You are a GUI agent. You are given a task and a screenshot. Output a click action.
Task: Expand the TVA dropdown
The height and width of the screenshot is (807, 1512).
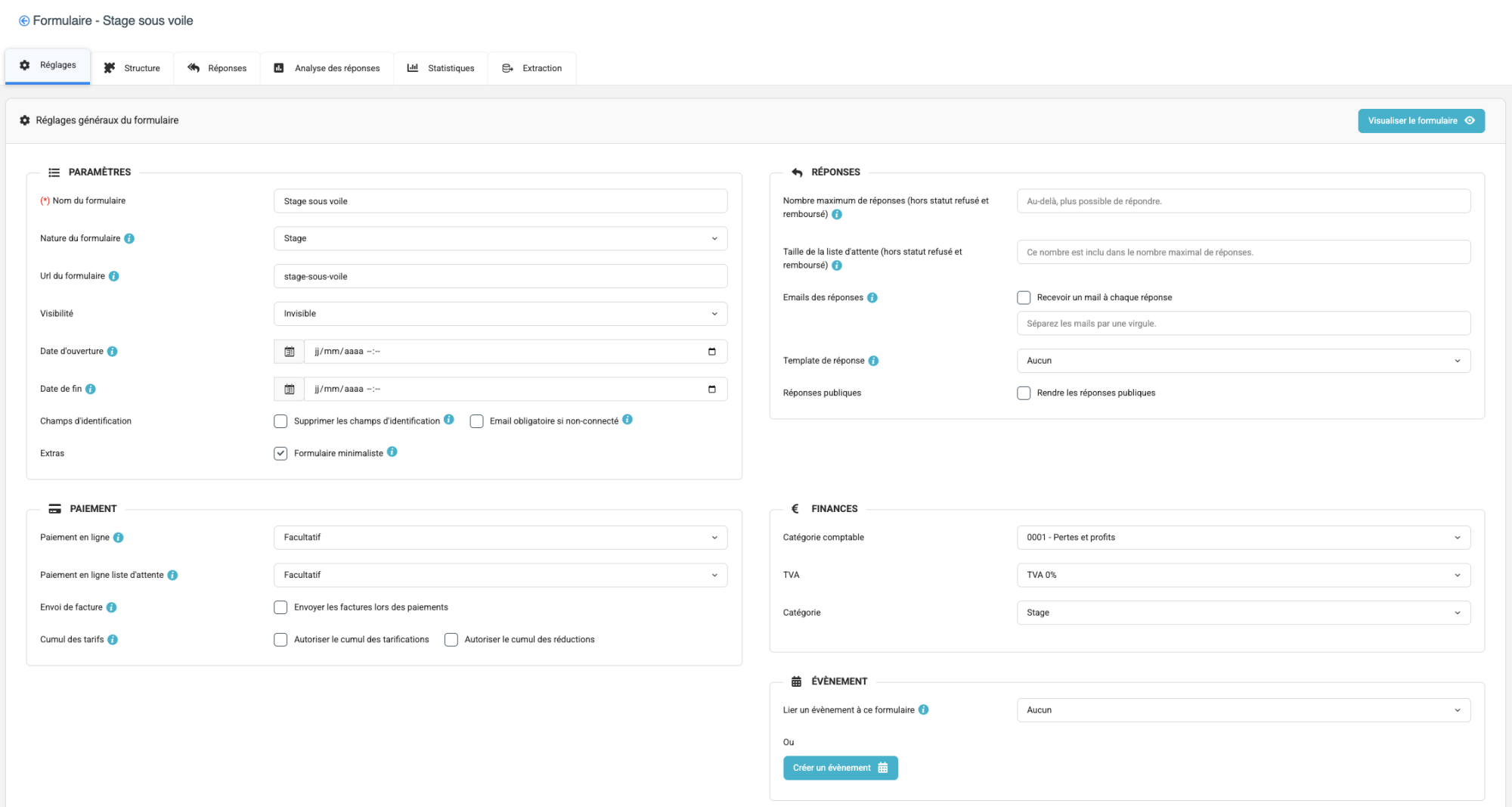pyautogui.click(x=1243, y=576)
